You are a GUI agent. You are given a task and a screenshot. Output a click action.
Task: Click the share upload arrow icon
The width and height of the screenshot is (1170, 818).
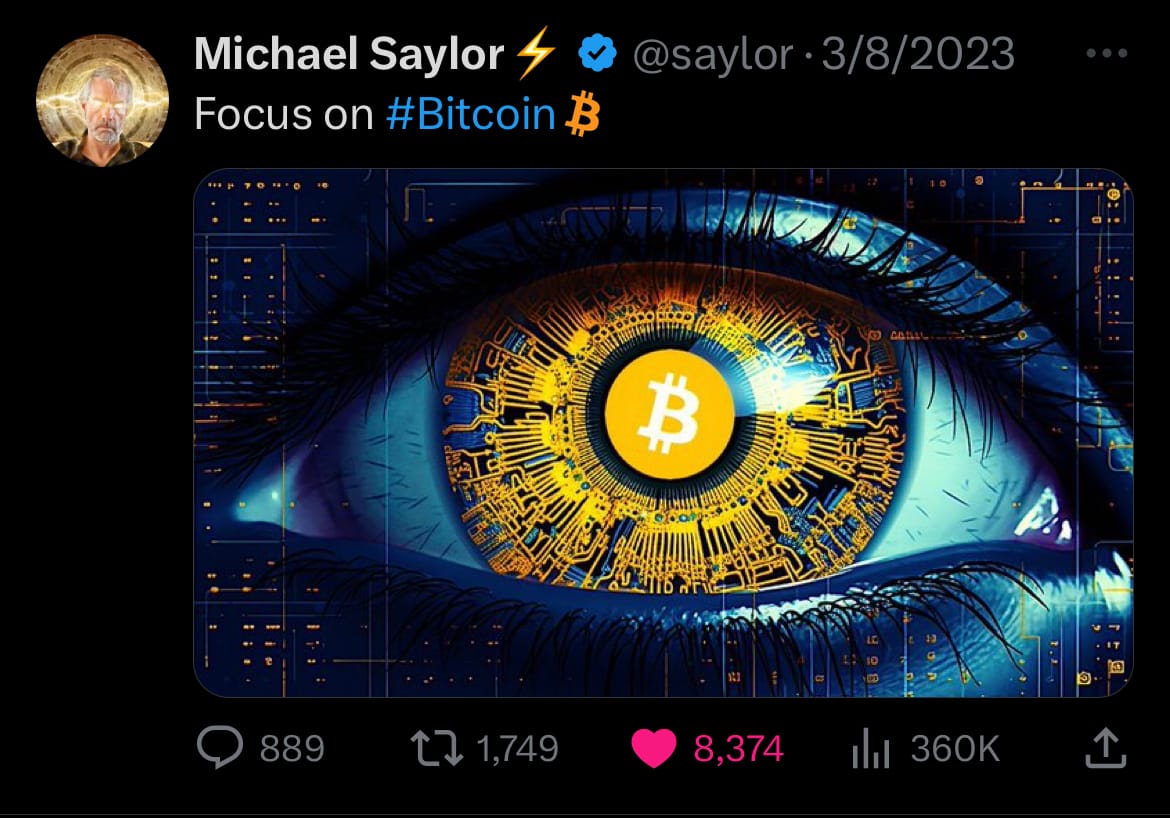1105,748
